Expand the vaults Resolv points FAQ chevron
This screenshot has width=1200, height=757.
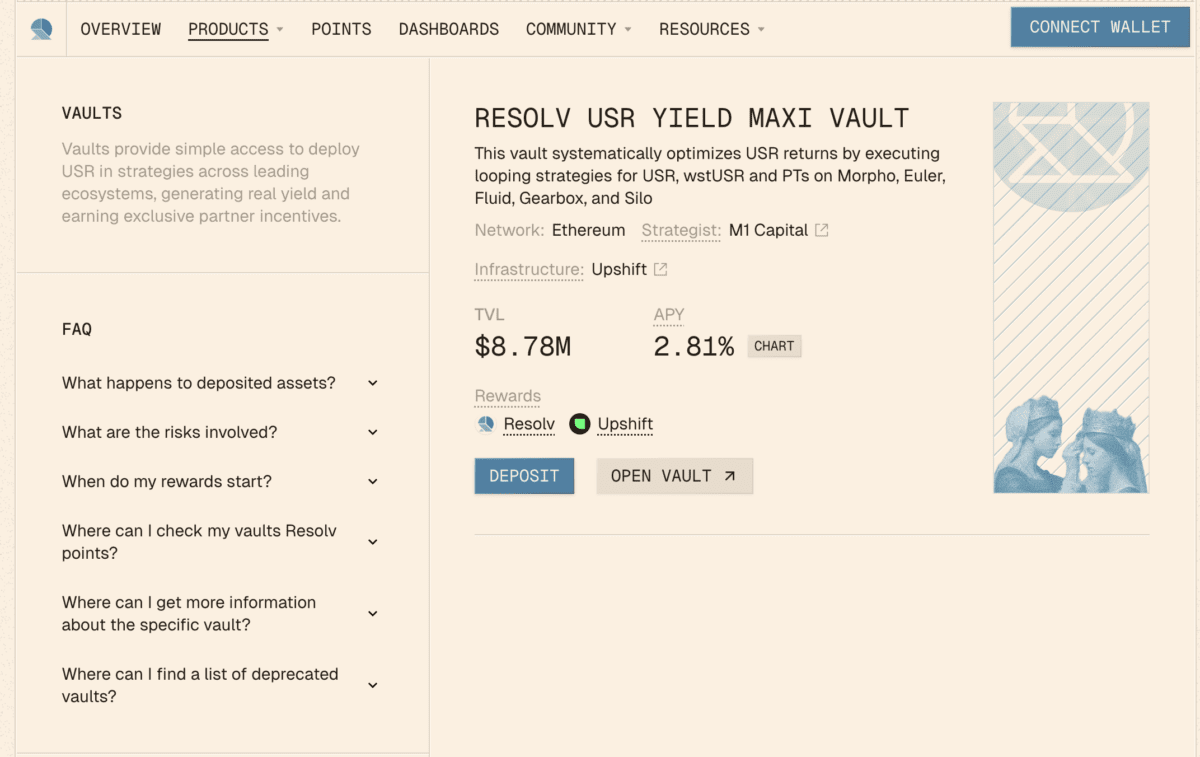click(373, 542)
